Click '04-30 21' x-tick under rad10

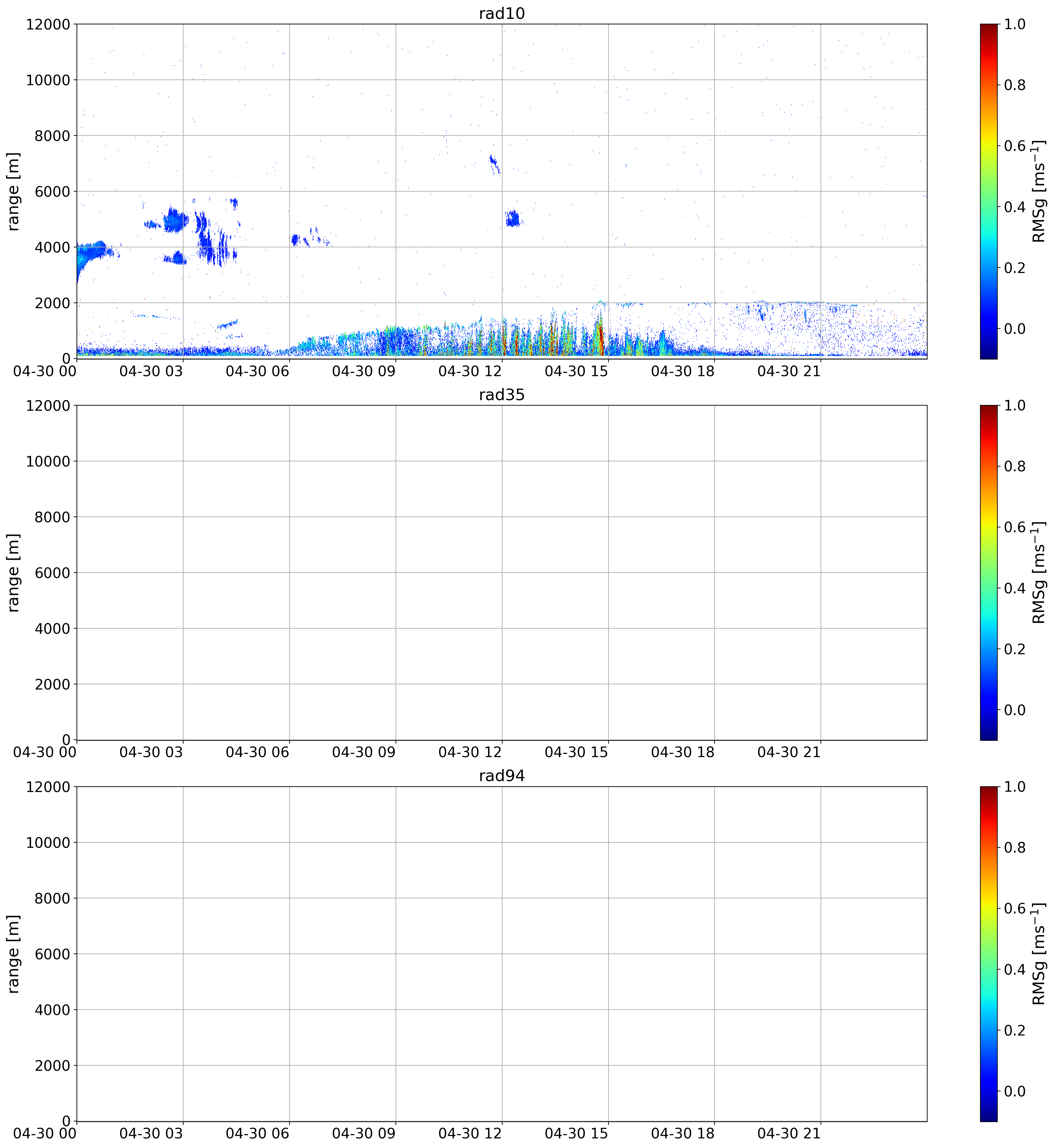point(789,371)
